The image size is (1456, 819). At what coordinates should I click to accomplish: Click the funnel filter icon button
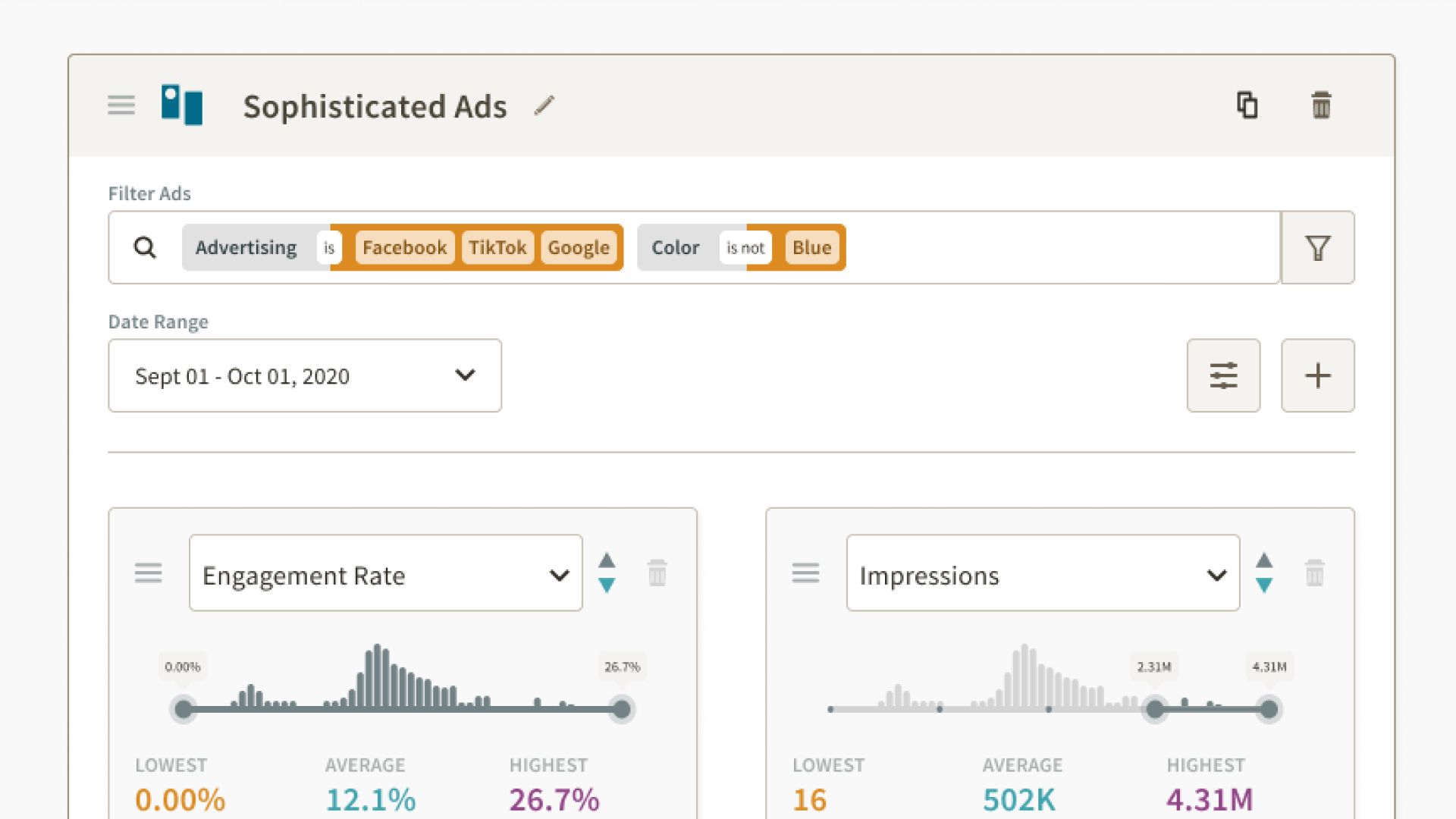(x=1317, y=248)
